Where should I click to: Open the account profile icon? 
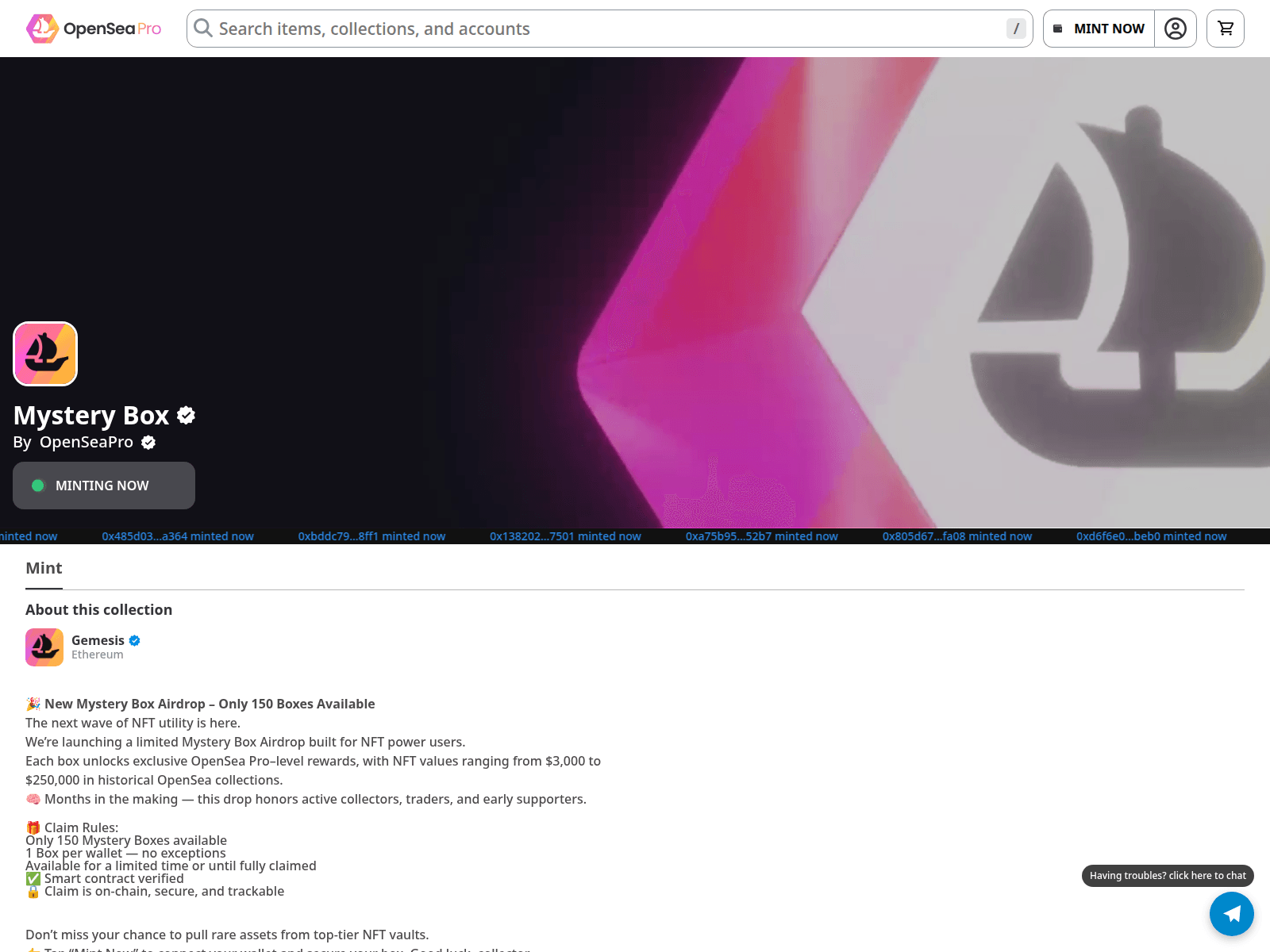[x=1175, y=29]
